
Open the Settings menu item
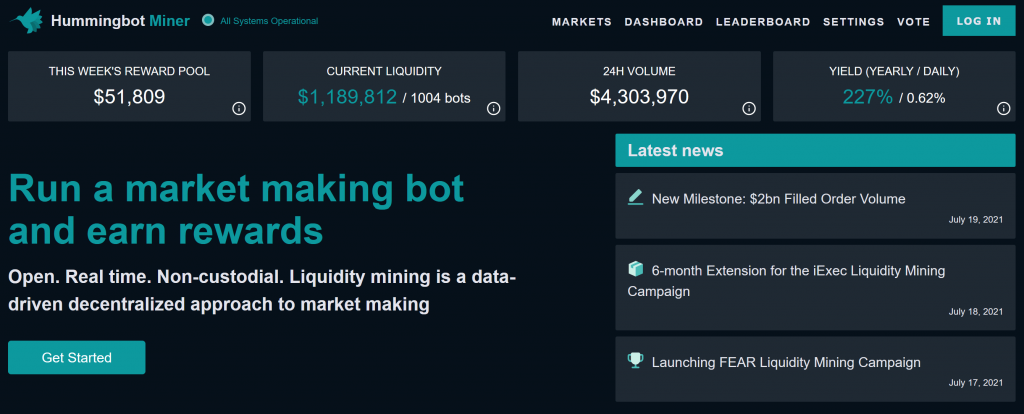click(854, 22)
